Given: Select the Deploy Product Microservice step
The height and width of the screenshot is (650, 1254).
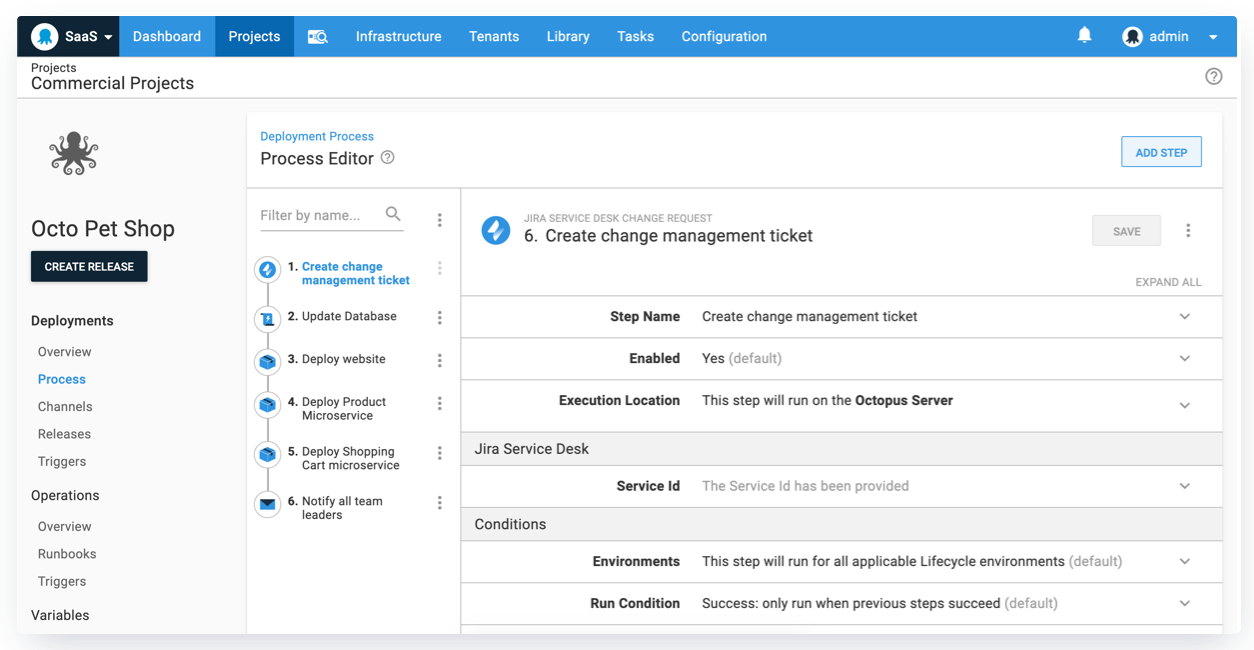Looking at the screenshot, I should point(337,409).
